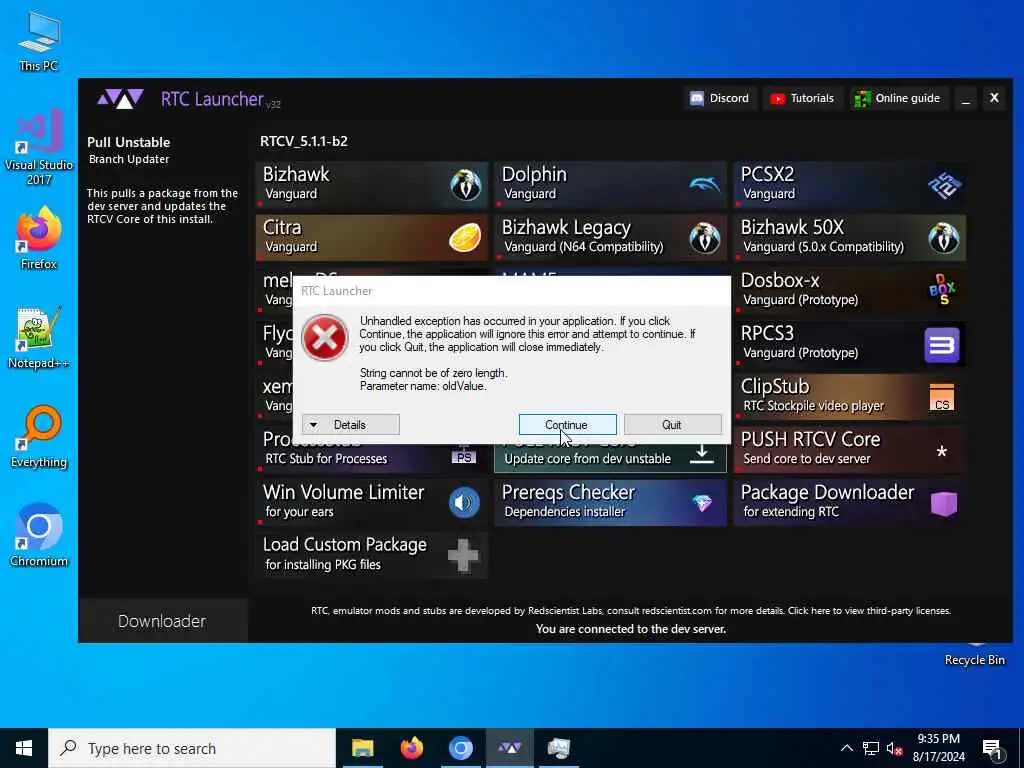Select the Dolphin Vanguard tile title
This screenshot has height=768, width=1024.
(x=534, y=174)
